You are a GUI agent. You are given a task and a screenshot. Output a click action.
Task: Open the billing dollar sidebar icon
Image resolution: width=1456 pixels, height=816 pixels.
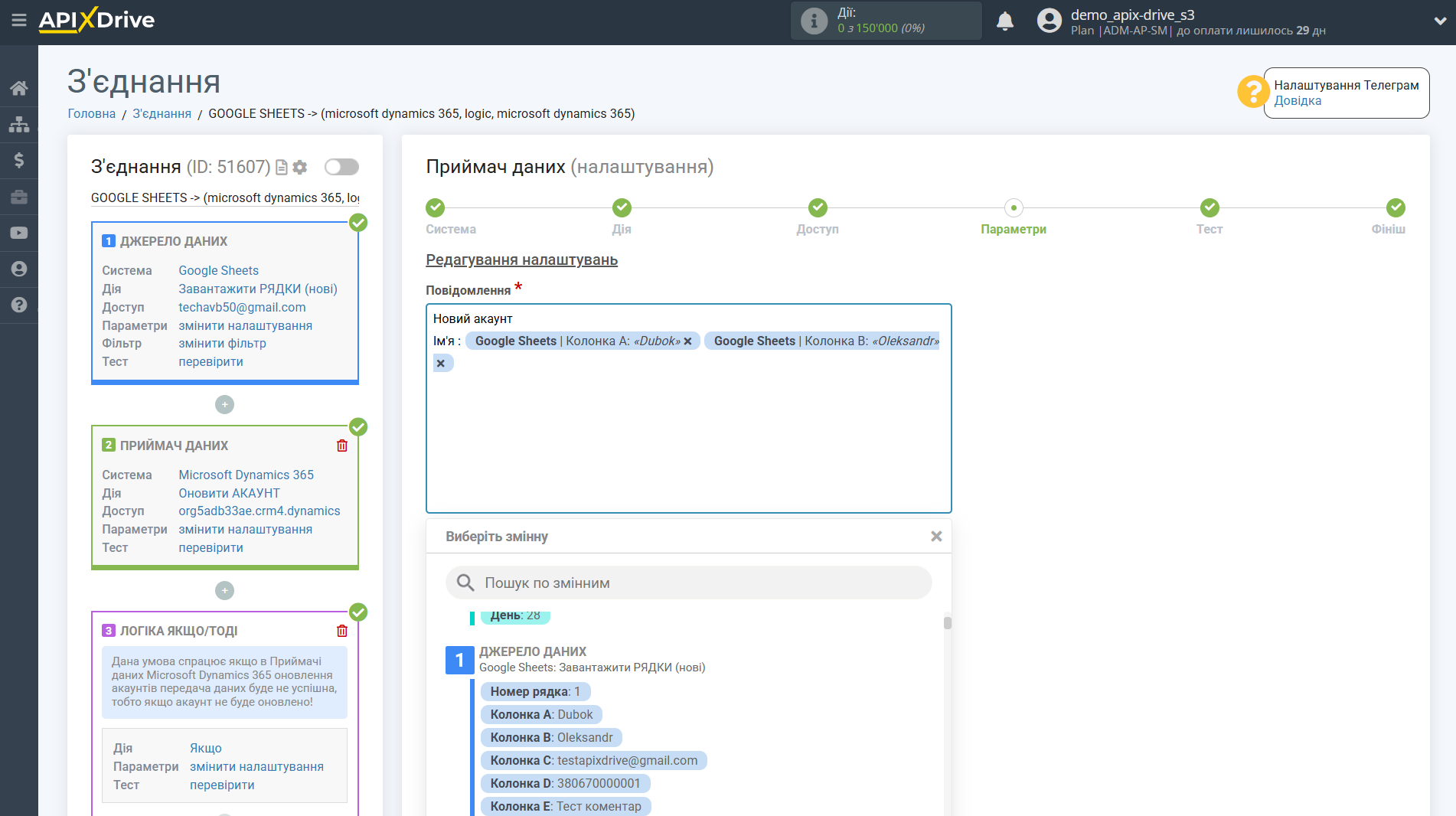(19, 160)
